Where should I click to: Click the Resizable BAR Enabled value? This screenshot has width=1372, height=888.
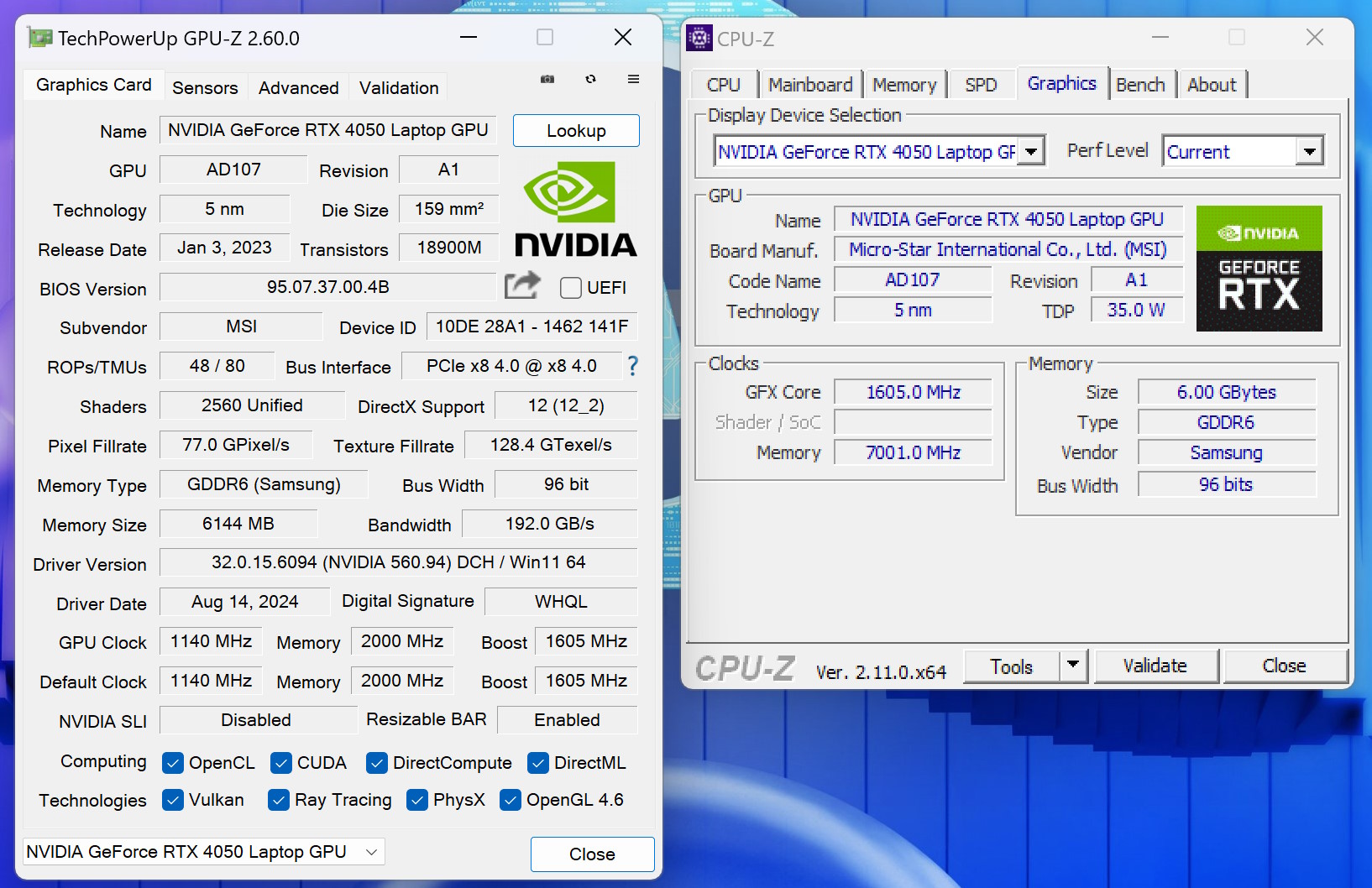pos(568,720)
